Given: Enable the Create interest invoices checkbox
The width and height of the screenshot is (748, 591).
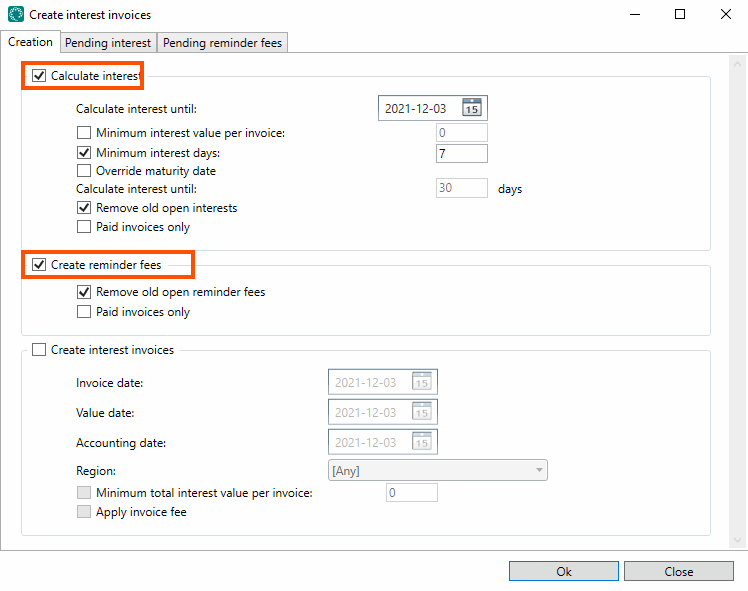Looking at the screenshot, I should [39, 350].
